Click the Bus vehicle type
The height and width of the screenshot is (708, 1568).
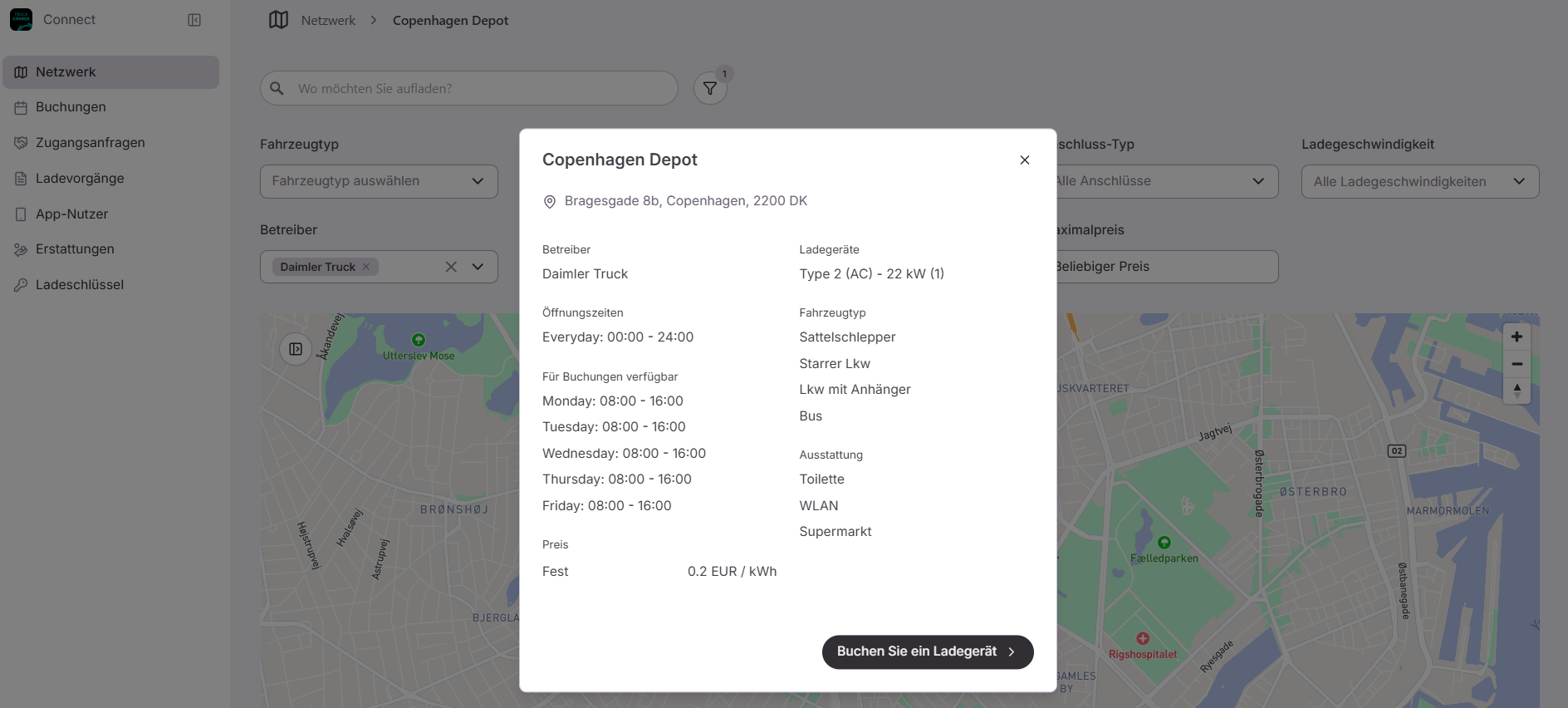(x=811, y=416)
